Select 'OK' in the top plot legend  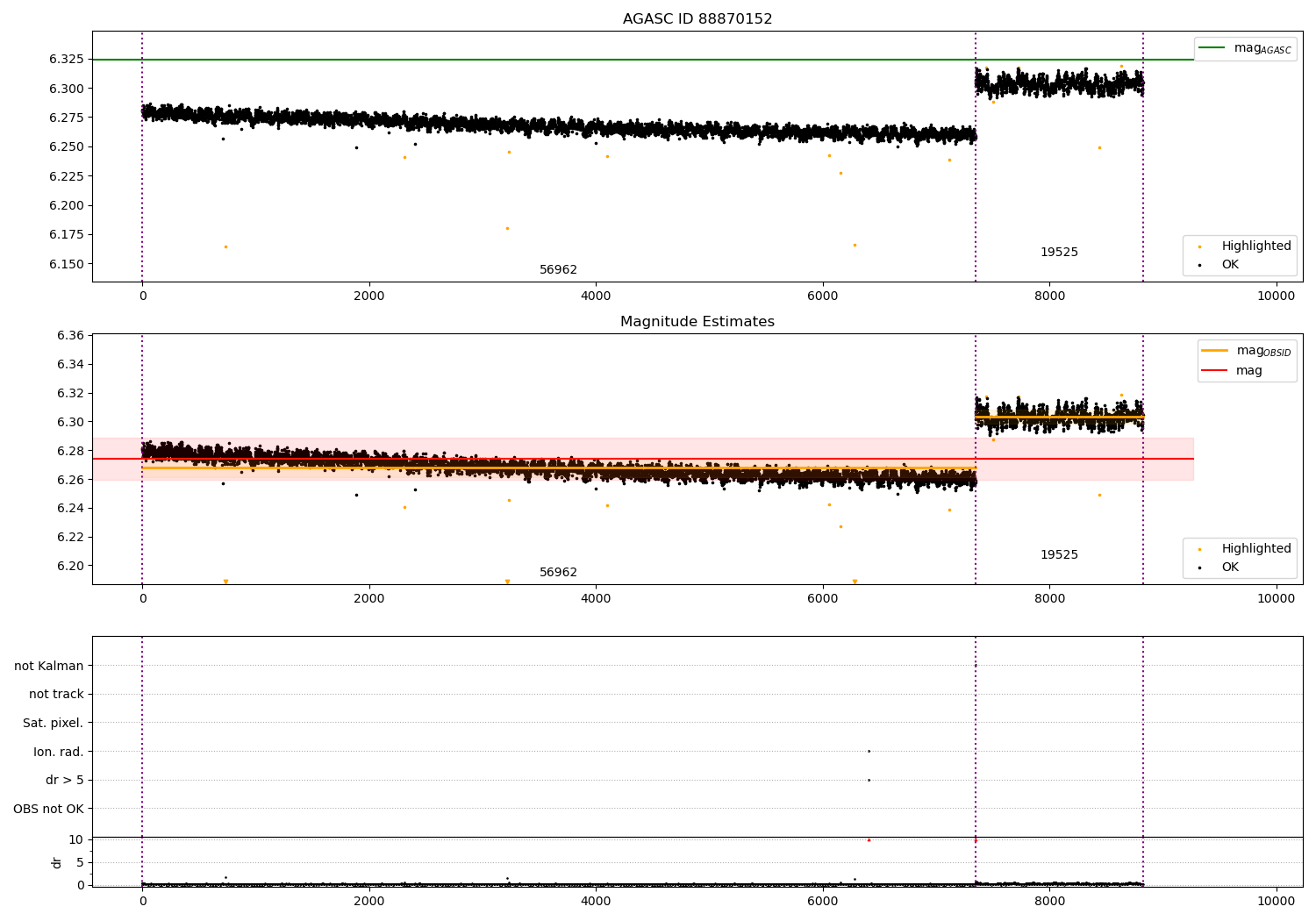point(1230,264)
